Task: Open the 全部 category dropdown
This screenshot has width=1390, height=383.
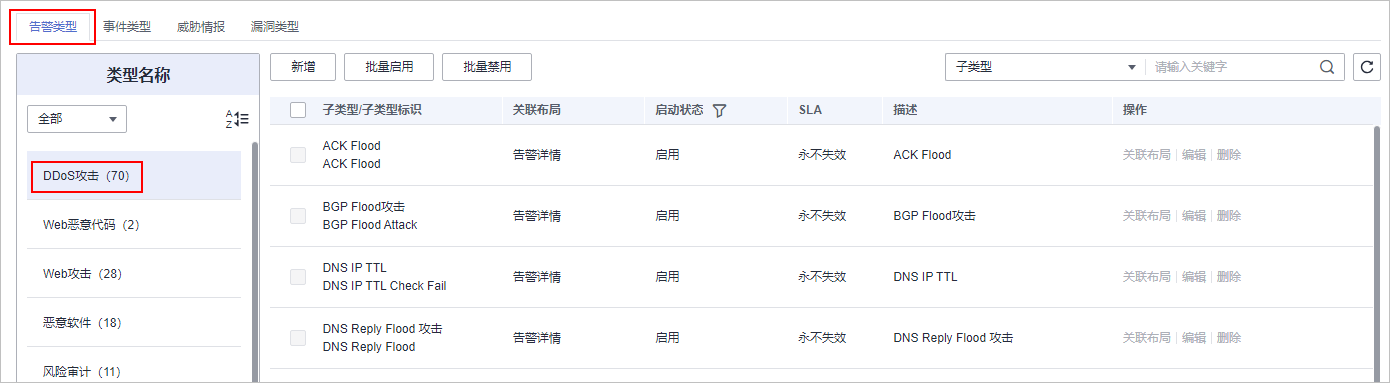Action: (x=77, y=119)
